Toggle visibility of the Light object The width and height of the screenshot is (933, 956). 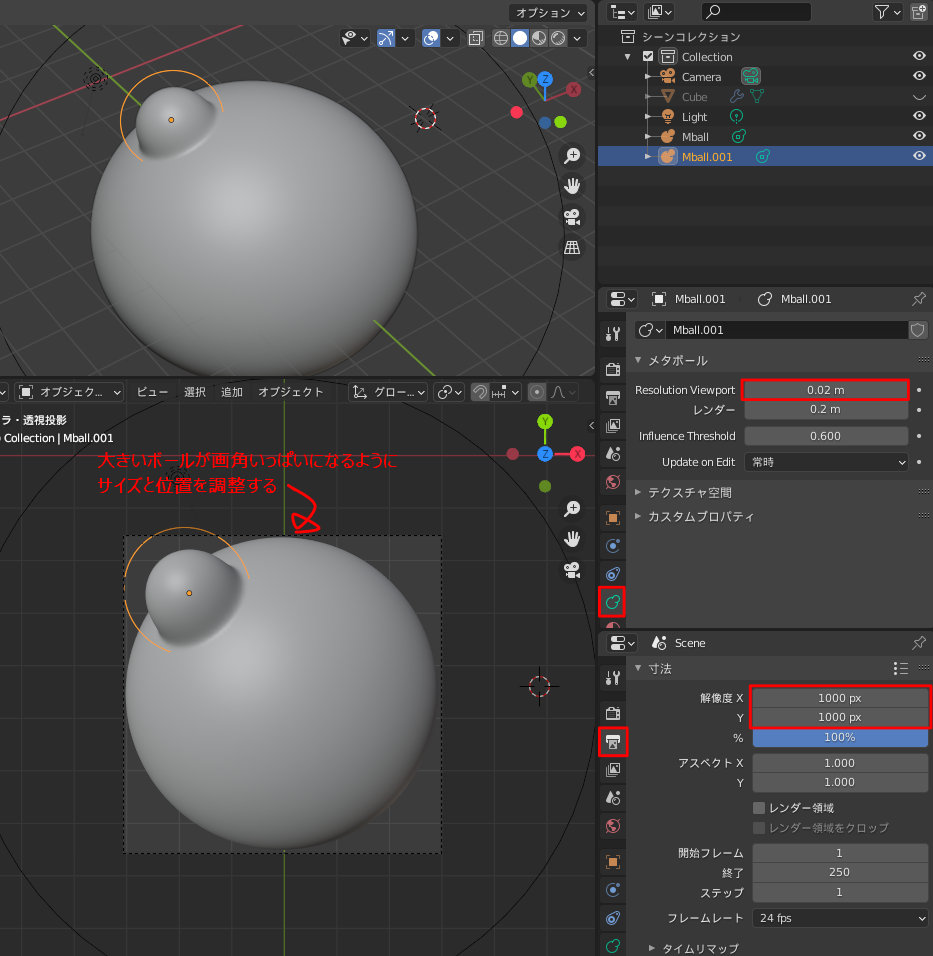(918, 116)
